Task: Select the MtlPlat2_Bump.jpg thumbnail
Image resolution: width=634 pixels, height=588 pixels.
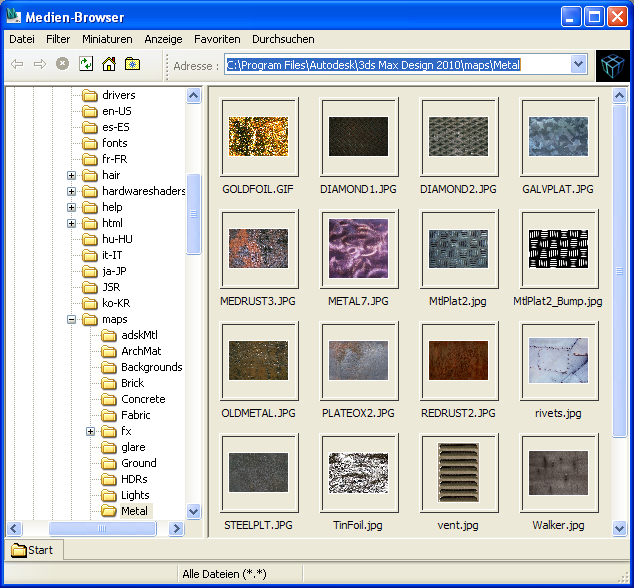Action: point(558,249)
